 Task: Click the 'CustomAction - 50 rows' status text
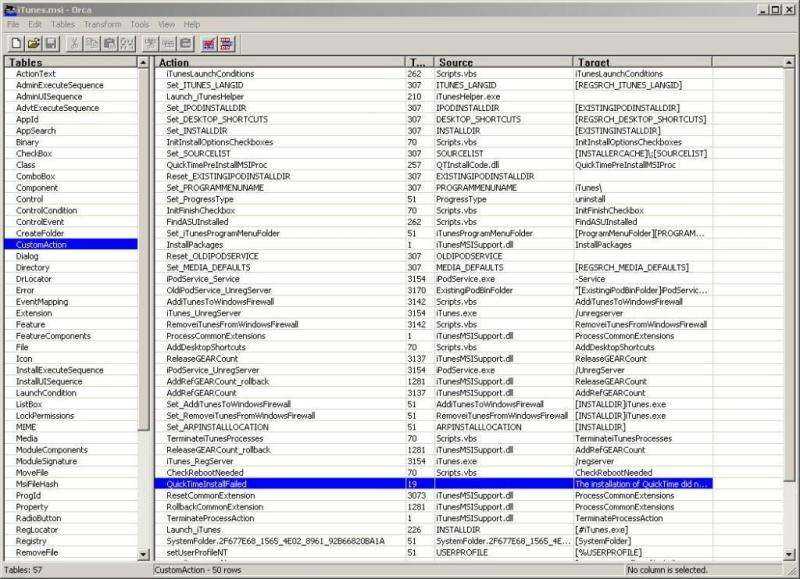tap(197, 570)
